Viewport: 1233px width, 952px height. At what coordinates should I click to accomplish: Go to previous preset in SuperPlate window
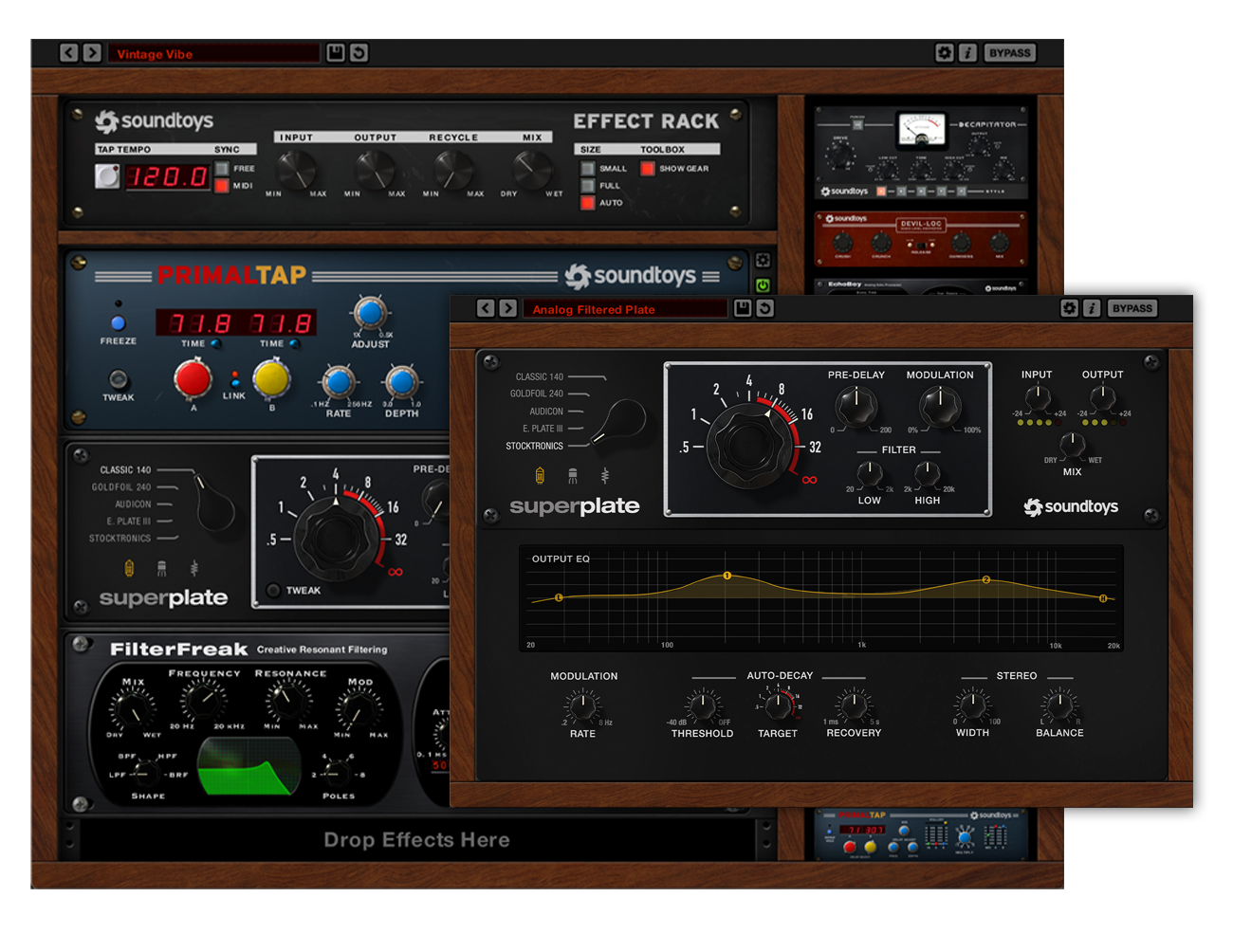486,308
